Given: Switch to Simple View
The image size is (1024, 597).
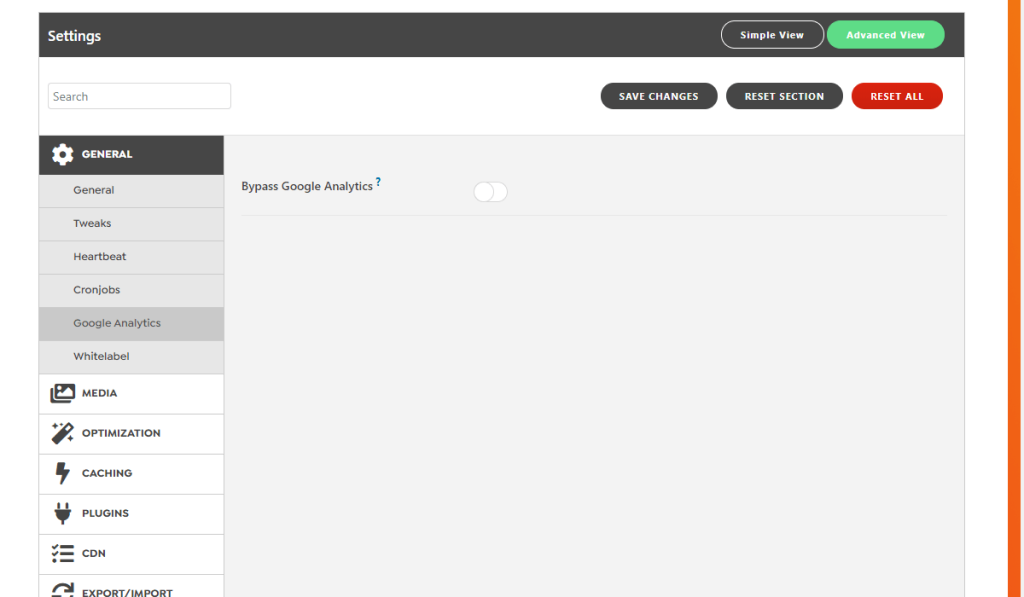Looking at the screenshot, I should [772, 35].
